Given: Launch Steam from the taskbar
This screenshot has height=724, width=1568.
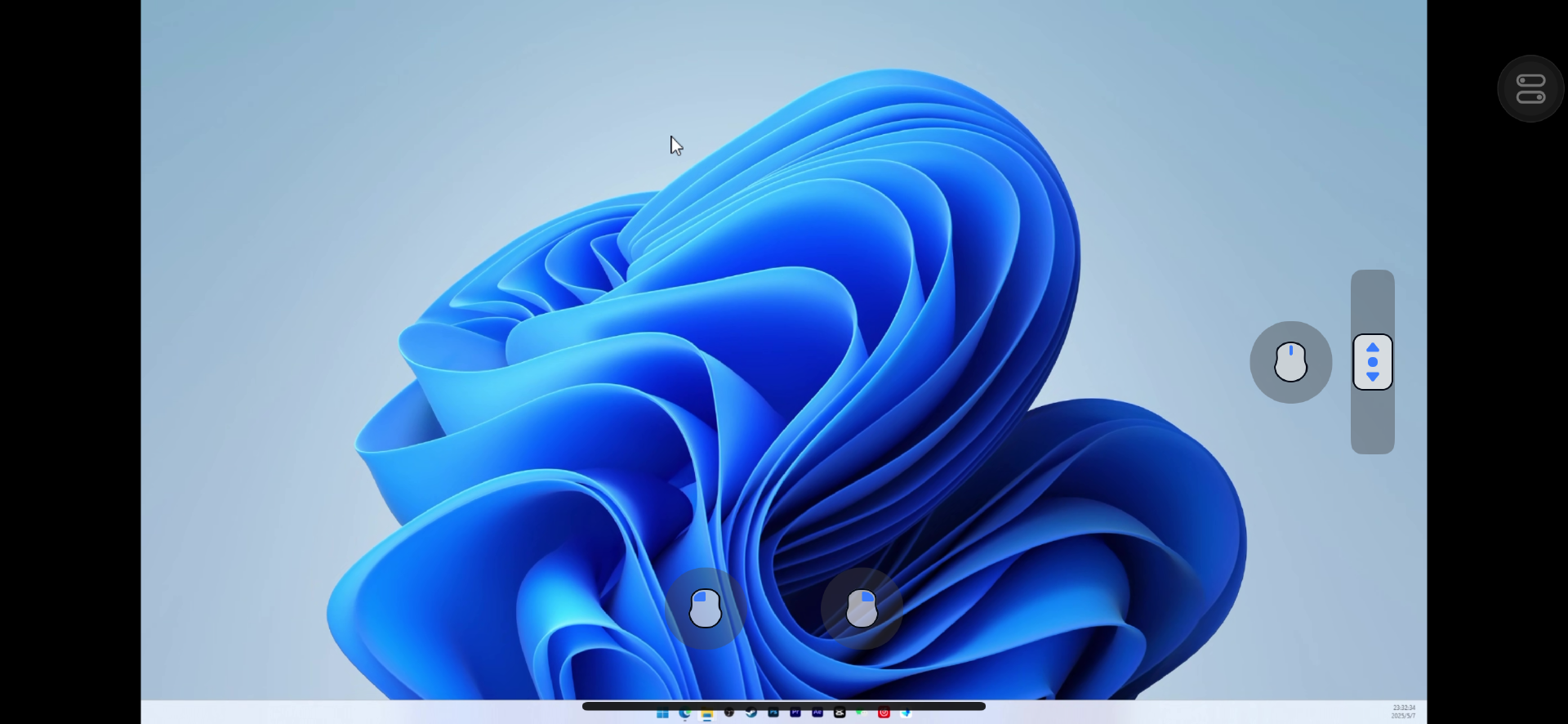Looking at the screenshot, I should [x=751, y=713].
